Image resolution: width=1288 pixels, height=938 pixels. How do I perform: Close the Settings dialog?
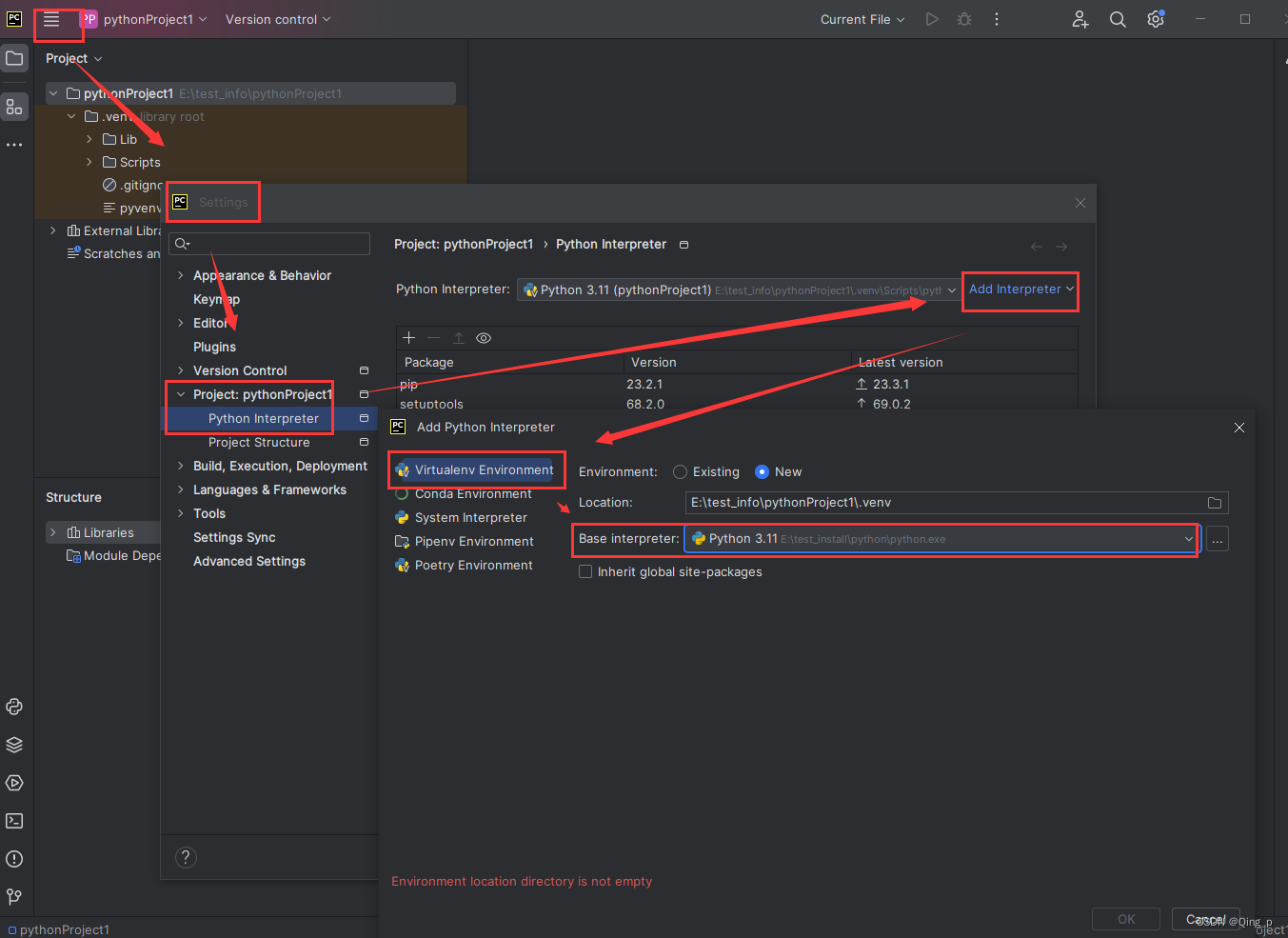point(1080,203)
